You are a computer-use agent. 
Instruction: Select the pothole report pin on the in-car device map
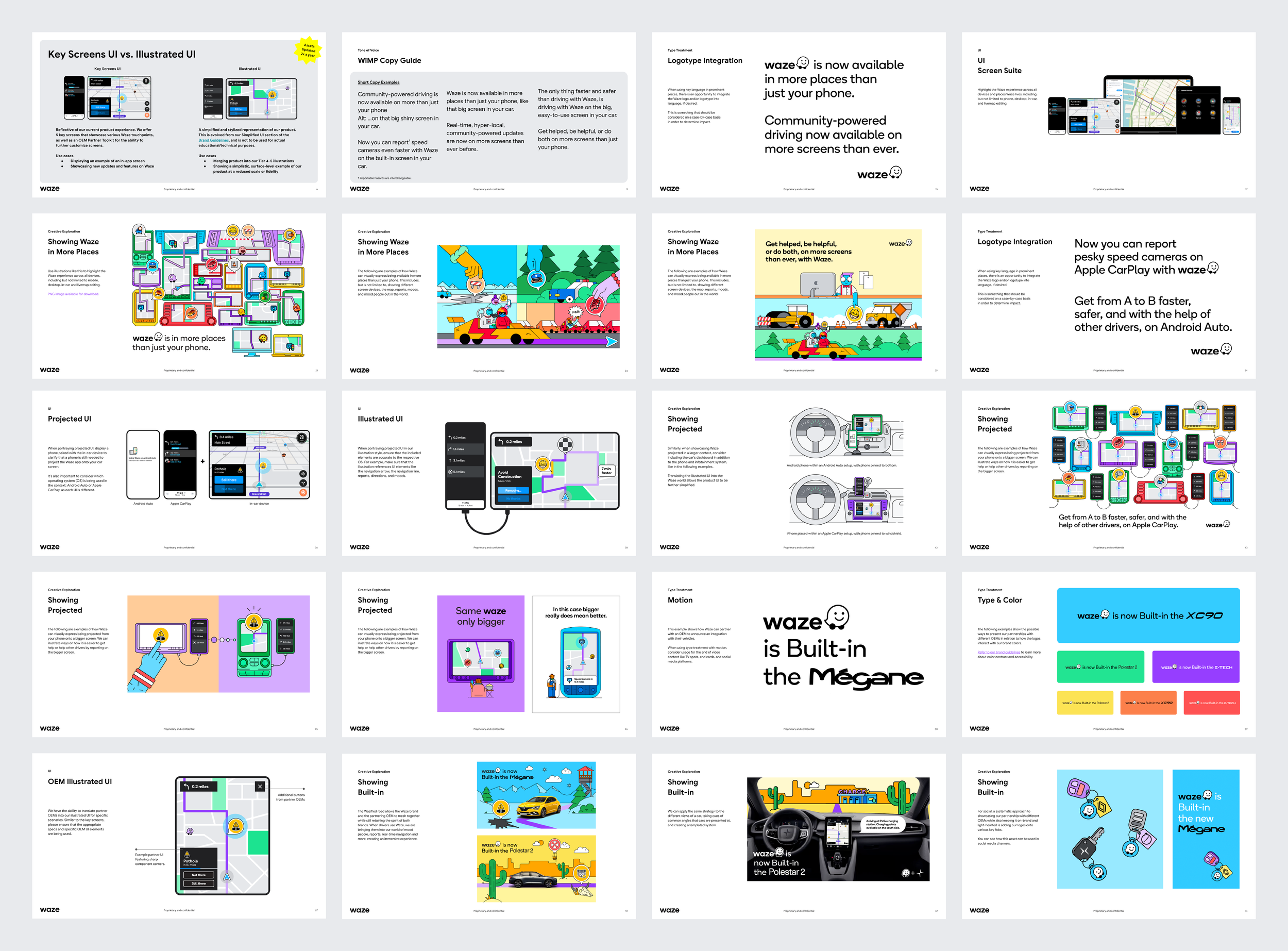[263, 466]
